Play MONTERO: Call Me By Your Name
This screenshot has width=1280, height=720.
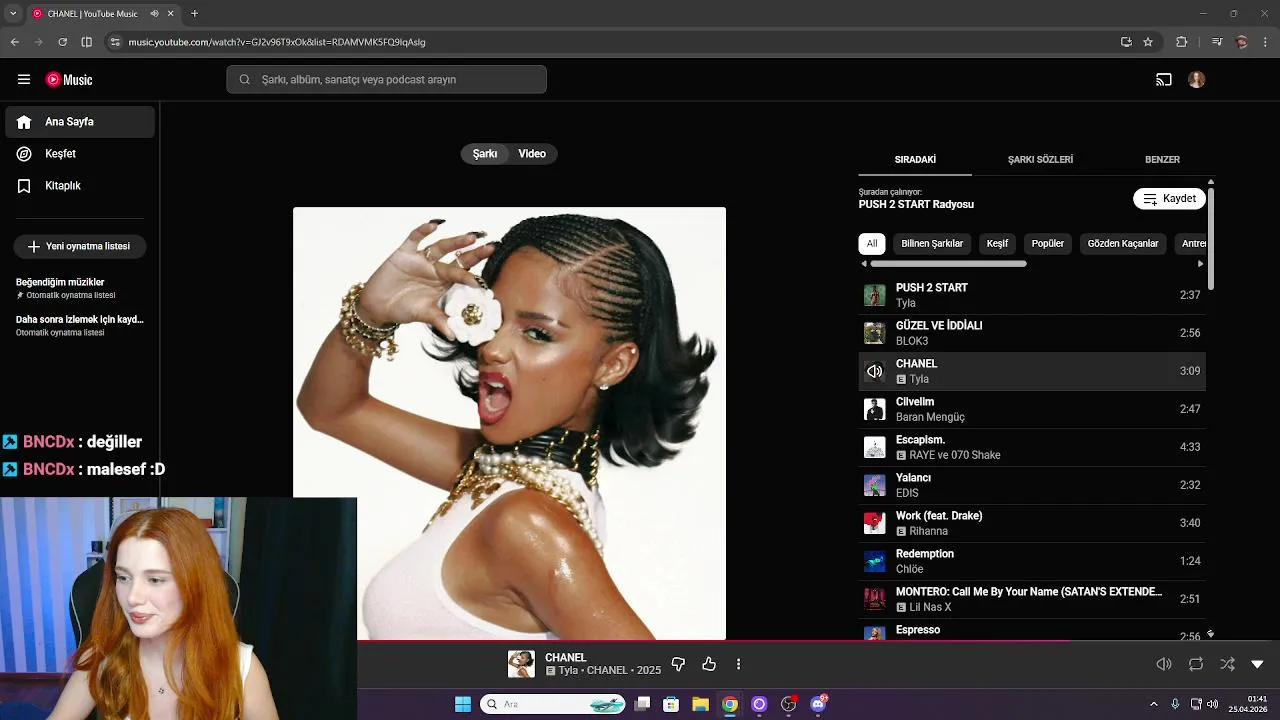1032,599
